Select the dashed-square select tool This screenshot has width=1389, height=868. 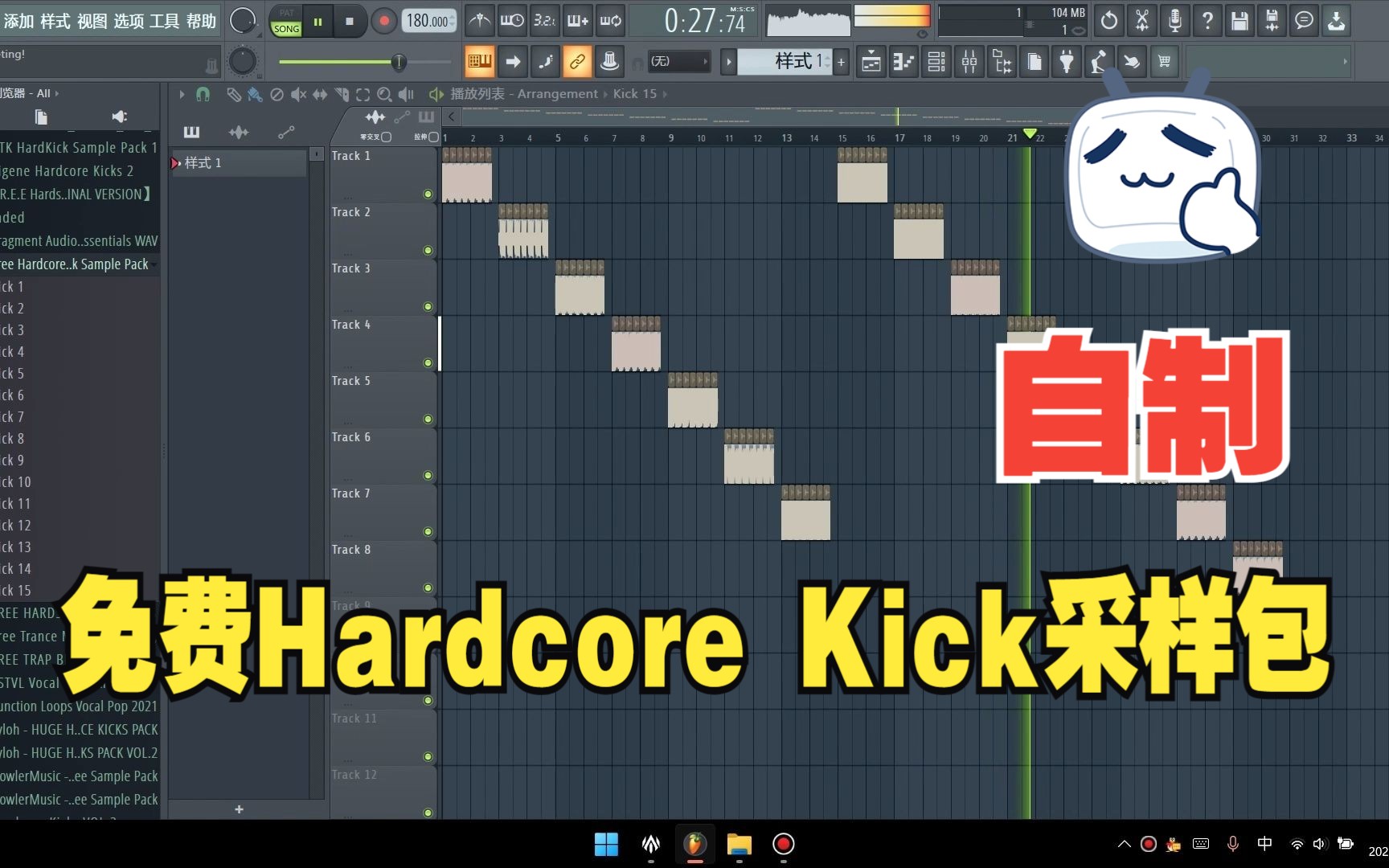tap(363, 94)
